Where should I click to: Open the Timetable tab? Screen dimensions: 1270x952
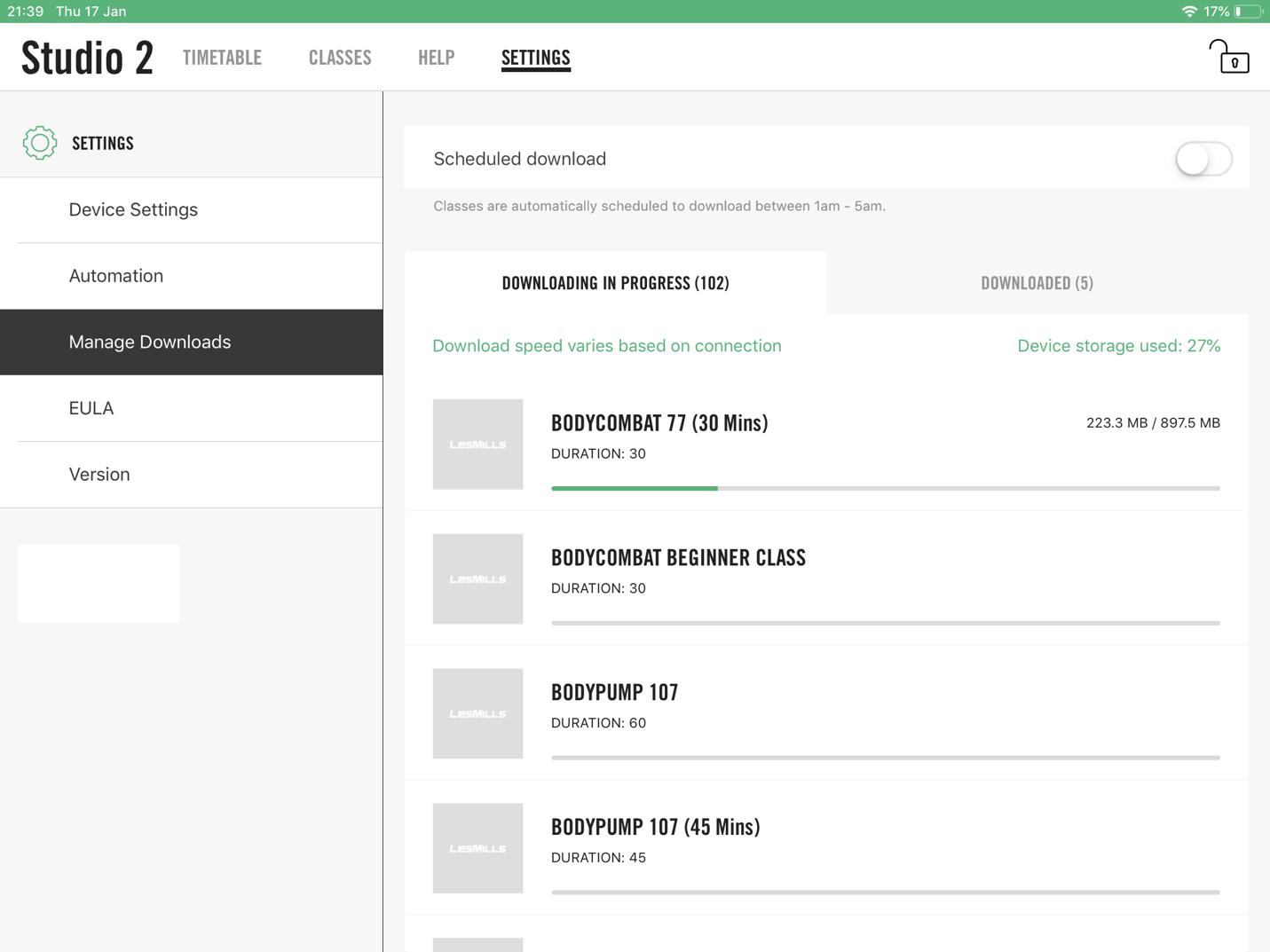(x=222, y=58)
